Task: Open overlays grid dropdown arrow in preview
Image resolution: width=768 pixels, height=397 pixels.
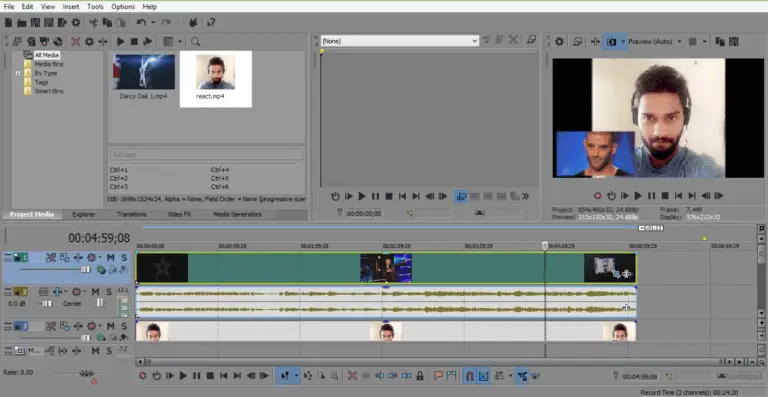Action: pos(704,42)
